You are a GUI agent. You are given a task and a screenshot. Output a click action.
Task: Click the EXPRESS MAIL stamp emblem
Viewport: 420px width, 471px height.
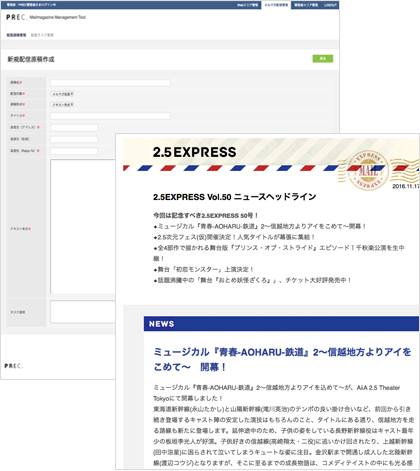point(368,170)
